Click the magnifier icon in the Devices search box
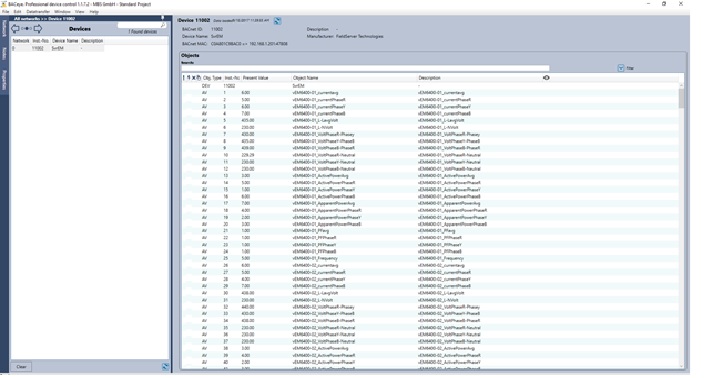This screenshot has height=378, width=718. [163, 25]
